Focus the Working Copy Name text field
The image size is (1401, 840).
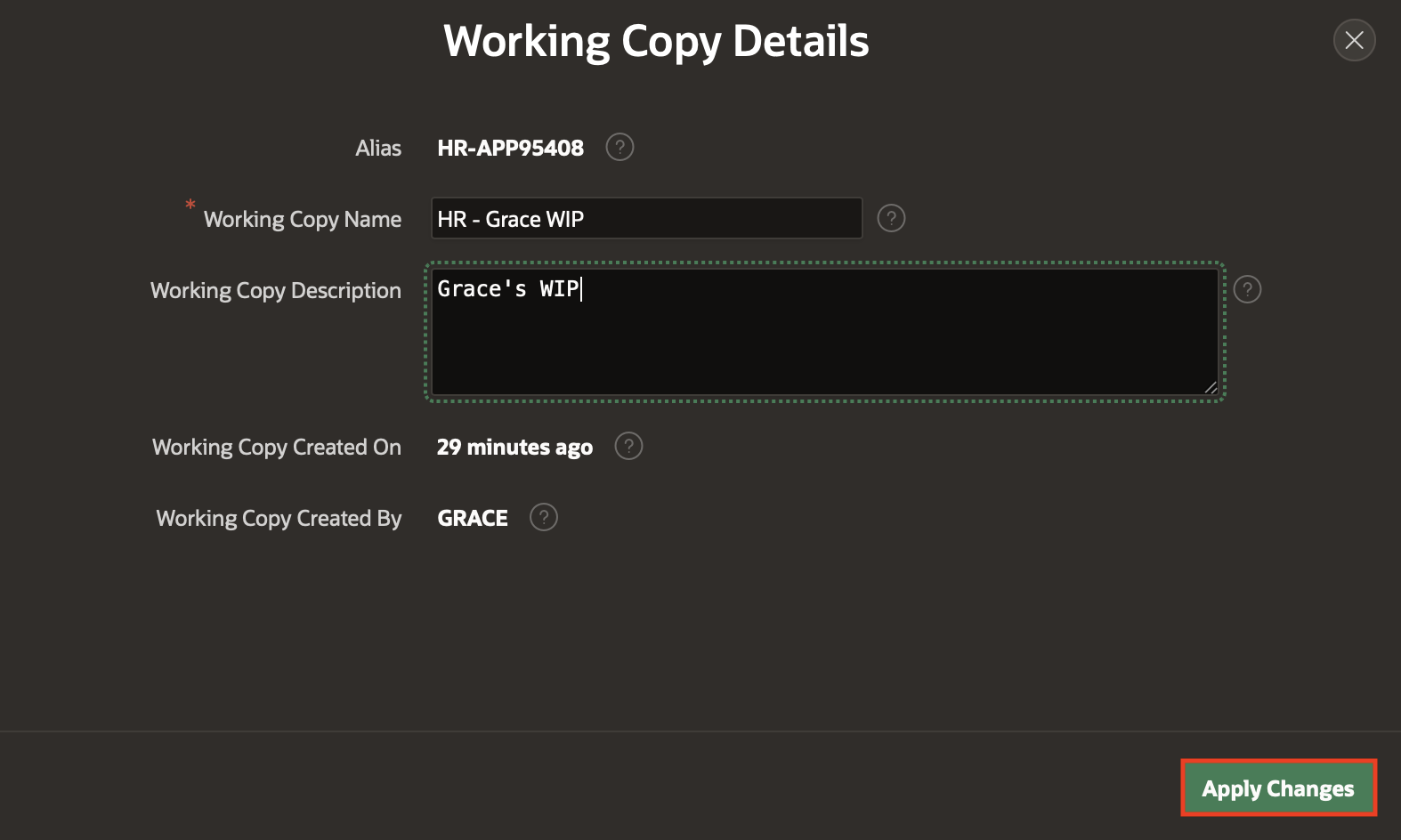pos(646,219)
